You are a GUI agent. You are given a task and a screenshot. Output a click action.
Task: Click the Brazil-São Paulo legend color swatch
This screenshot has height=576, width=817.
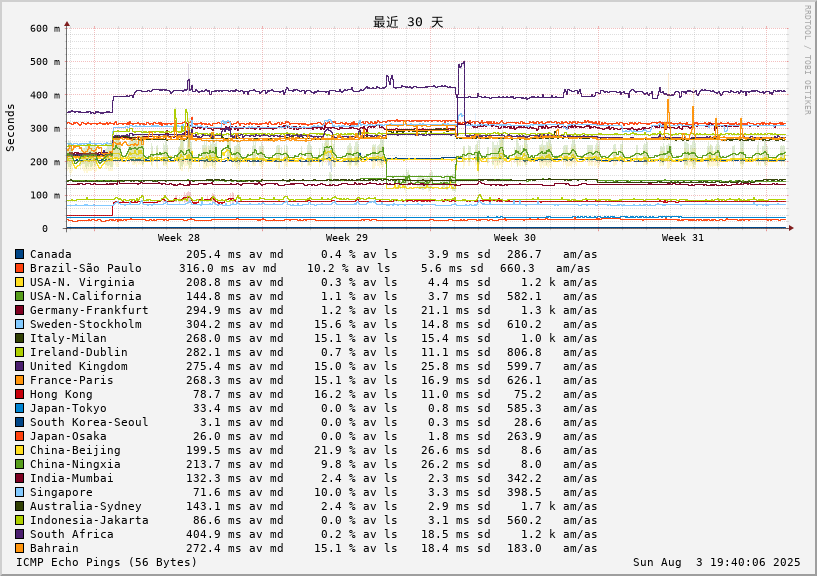point(19,268)
